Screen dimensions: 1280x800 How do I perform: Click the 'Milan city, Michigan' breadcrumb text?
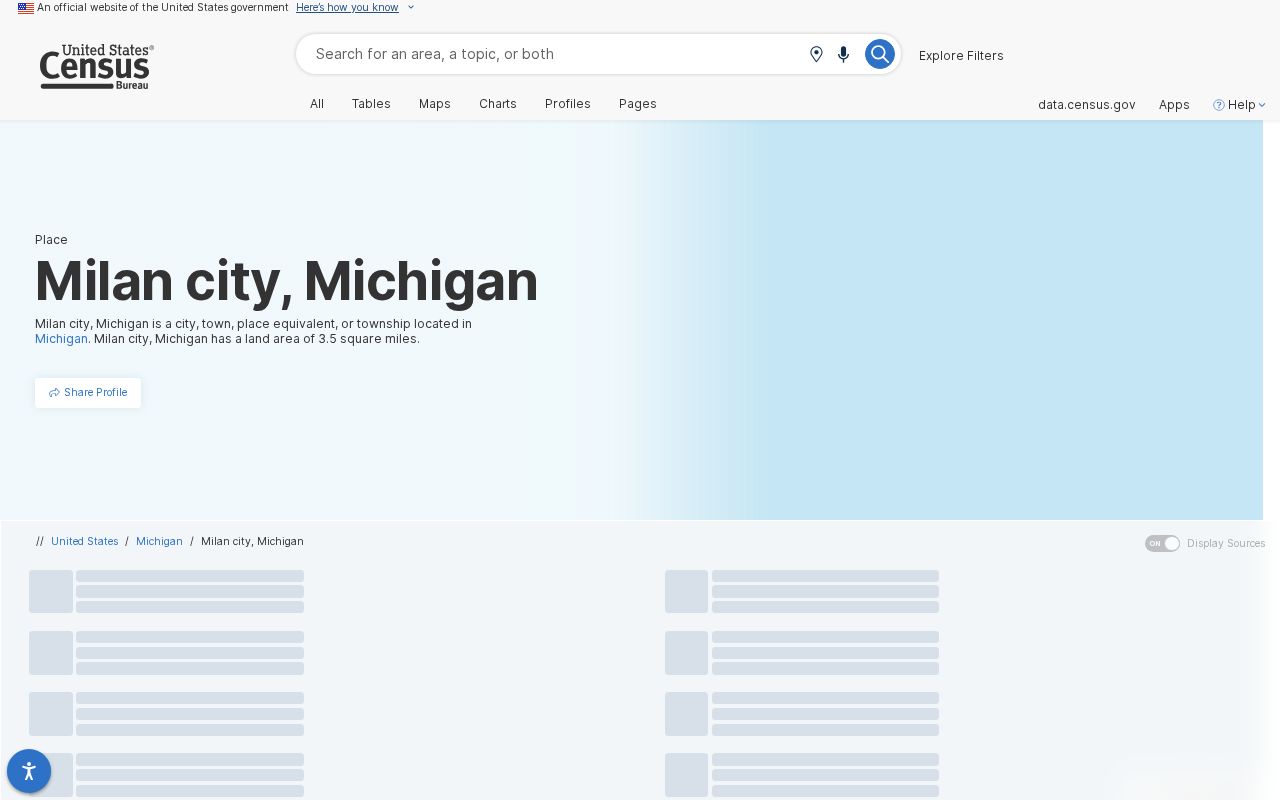click(252, 541)
